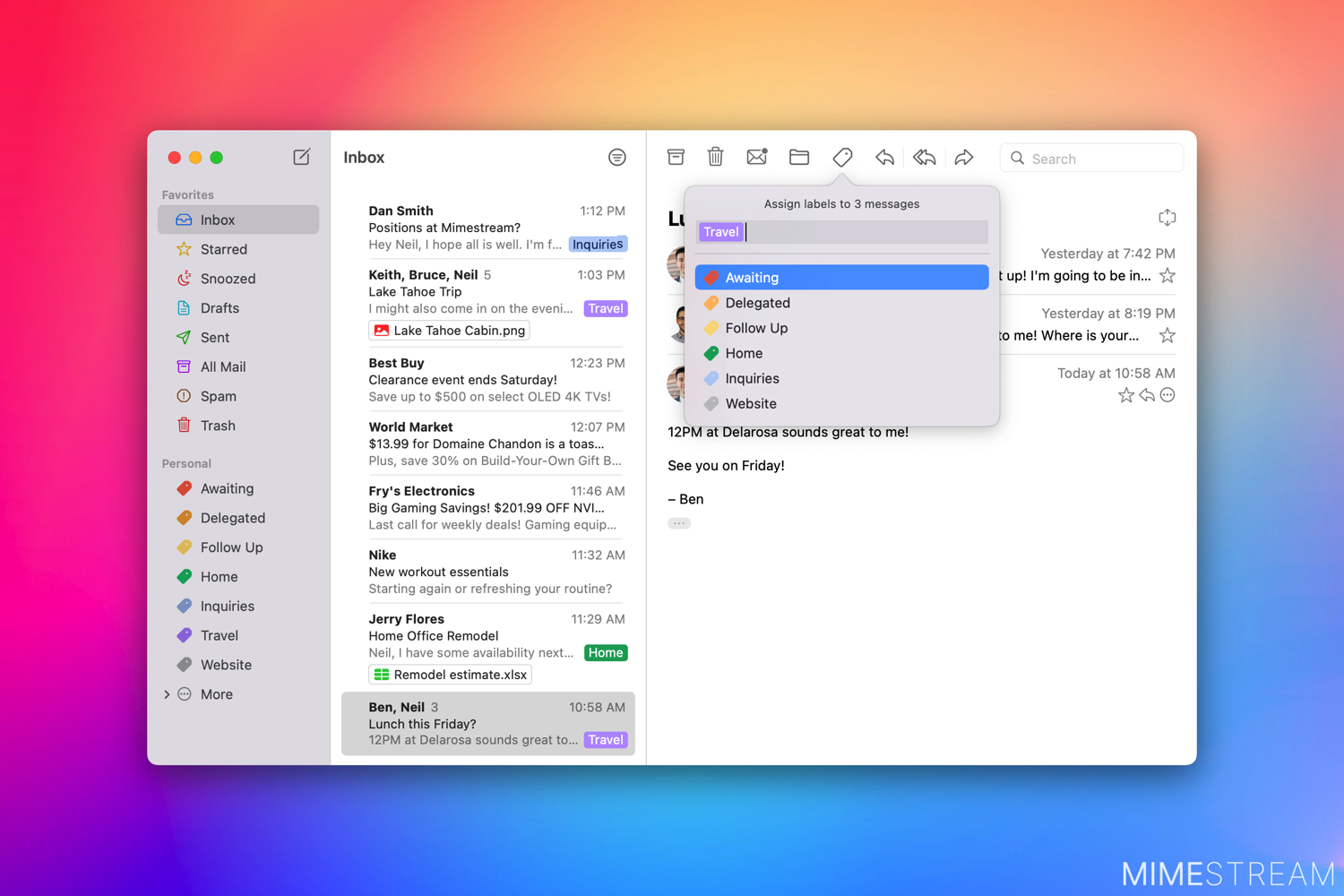This screenshot has width=1344, height=896.
Task: Open Jerry Flores' Home Office Remodel email
Action: [x=488, y=646]
